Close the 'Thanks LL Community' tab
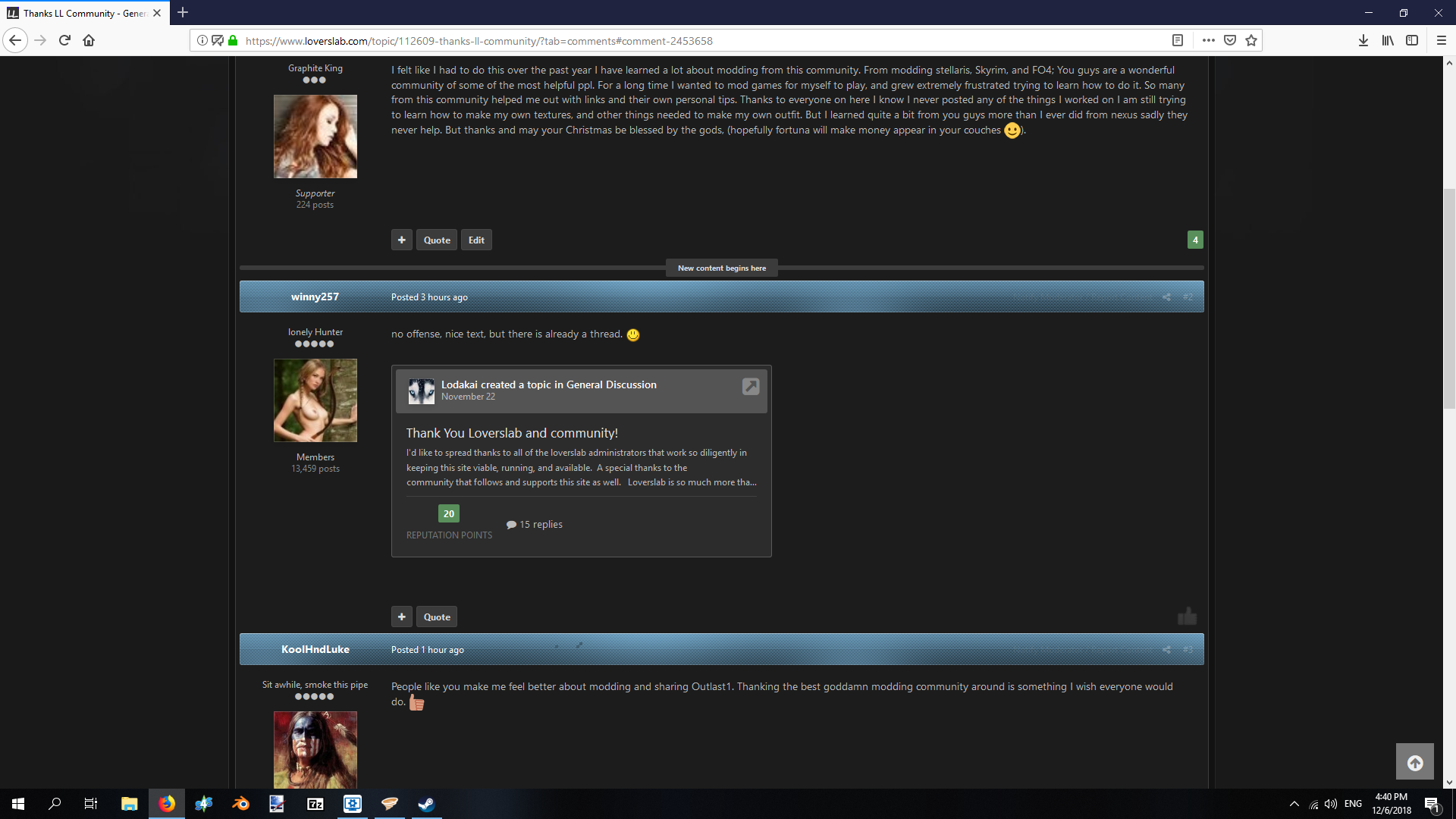Viewport: 1456px width, 819px height. (157, 13)
